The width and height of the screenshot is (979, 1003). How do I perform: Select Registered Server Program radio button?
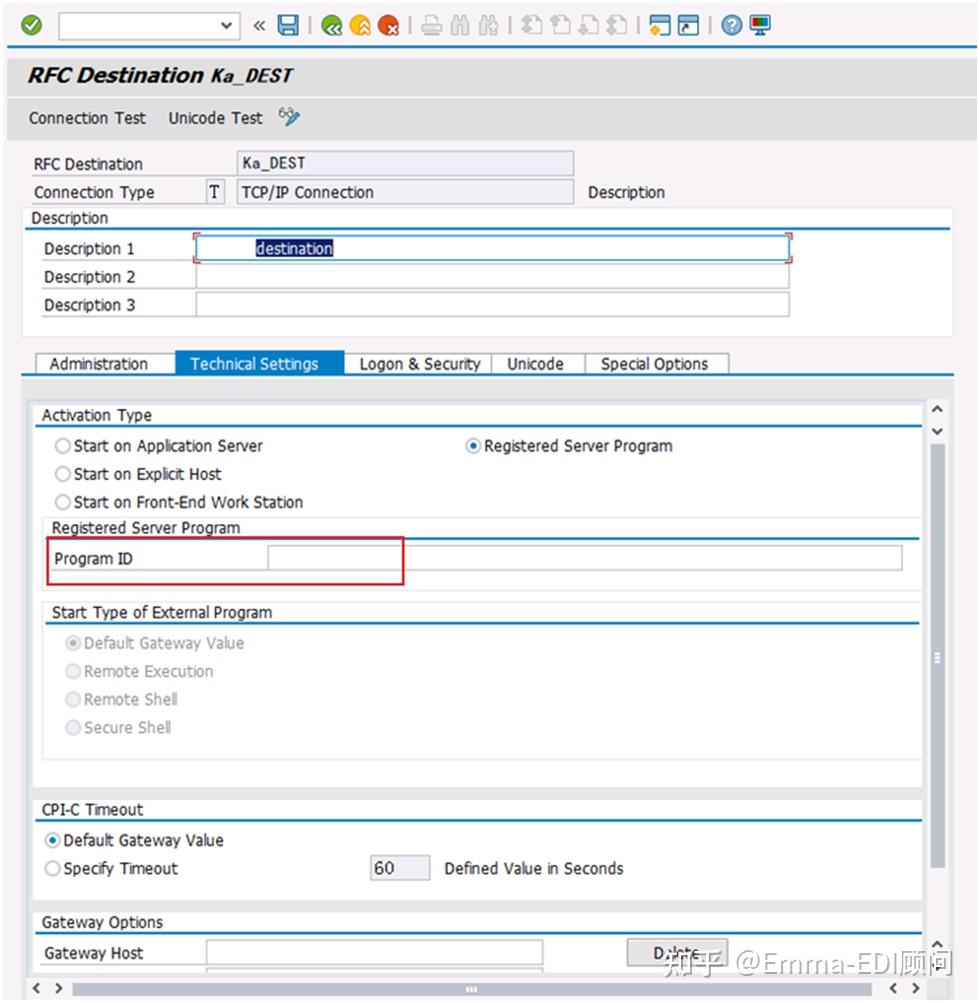473,446
